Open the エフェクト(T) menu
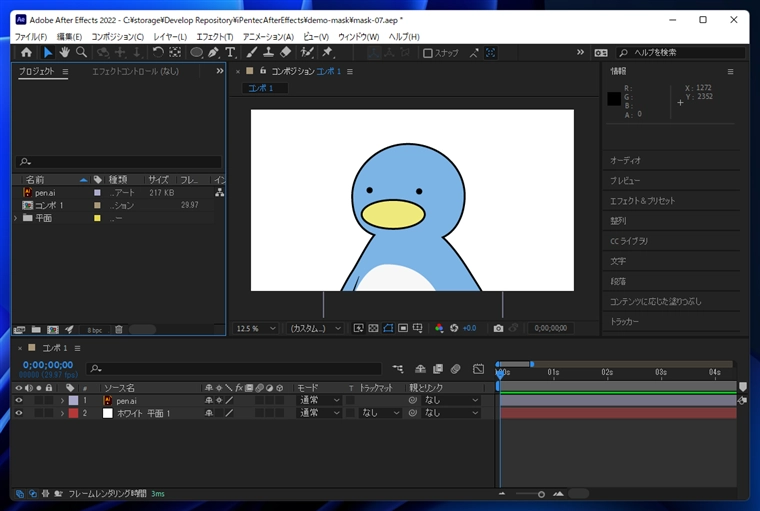This screenshot has width=760, height=511. (x=214, y=37)
